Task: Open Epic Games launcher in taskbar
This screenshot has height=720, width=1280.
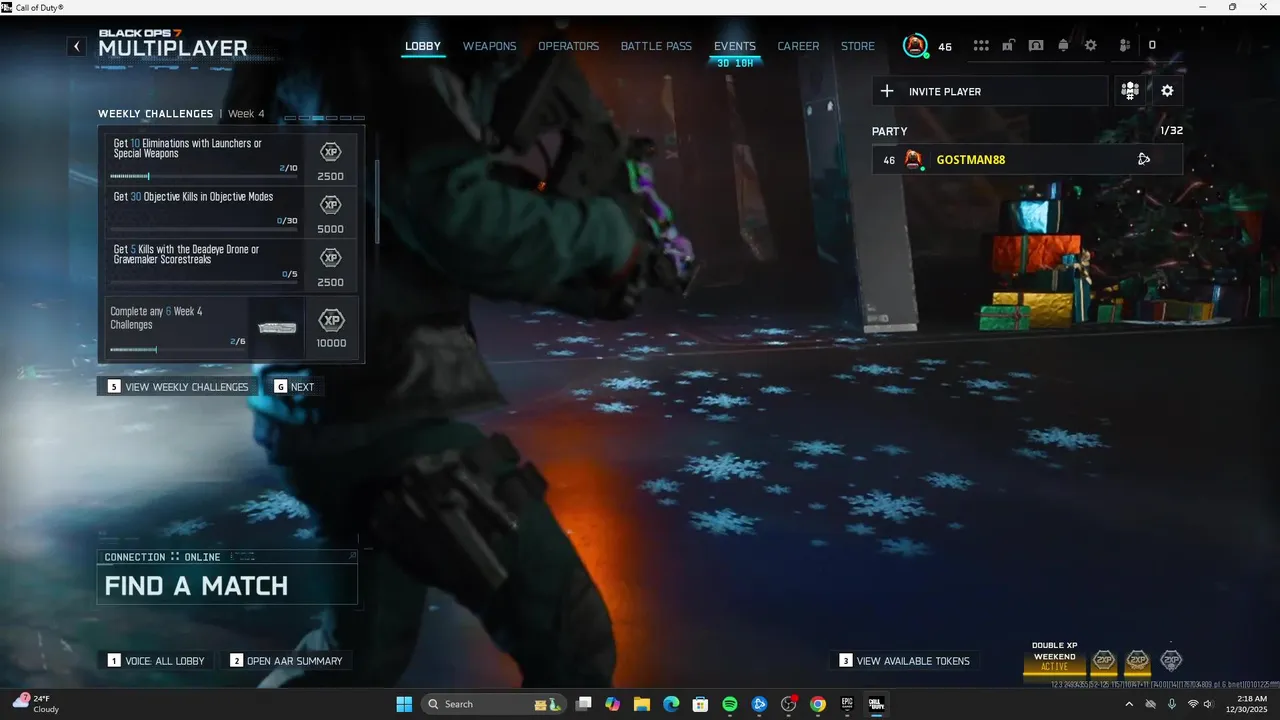Action: tap(847, 704)
